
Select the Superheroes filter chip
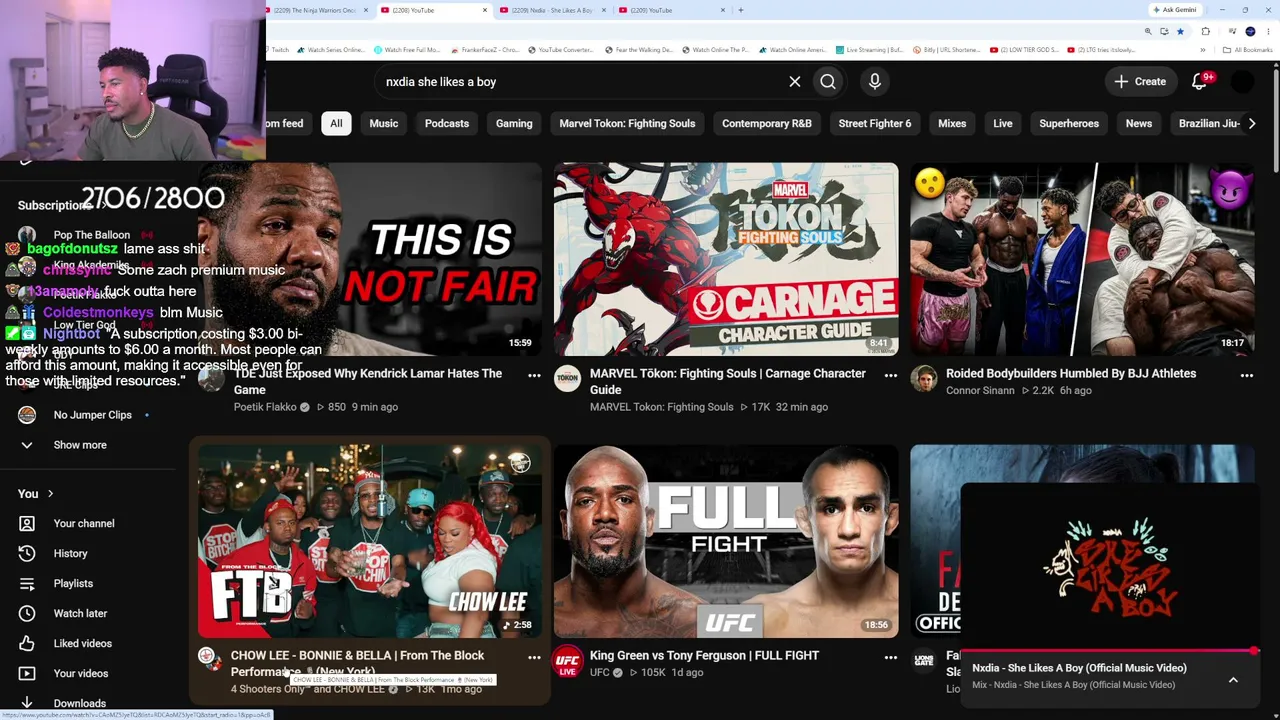1069,124
